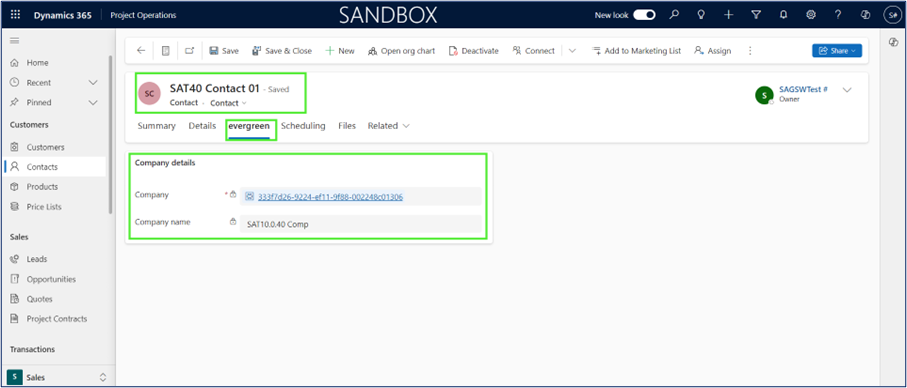Click the lightbulb assistant icon
907x388 pixels.
(x=701, y=15)
